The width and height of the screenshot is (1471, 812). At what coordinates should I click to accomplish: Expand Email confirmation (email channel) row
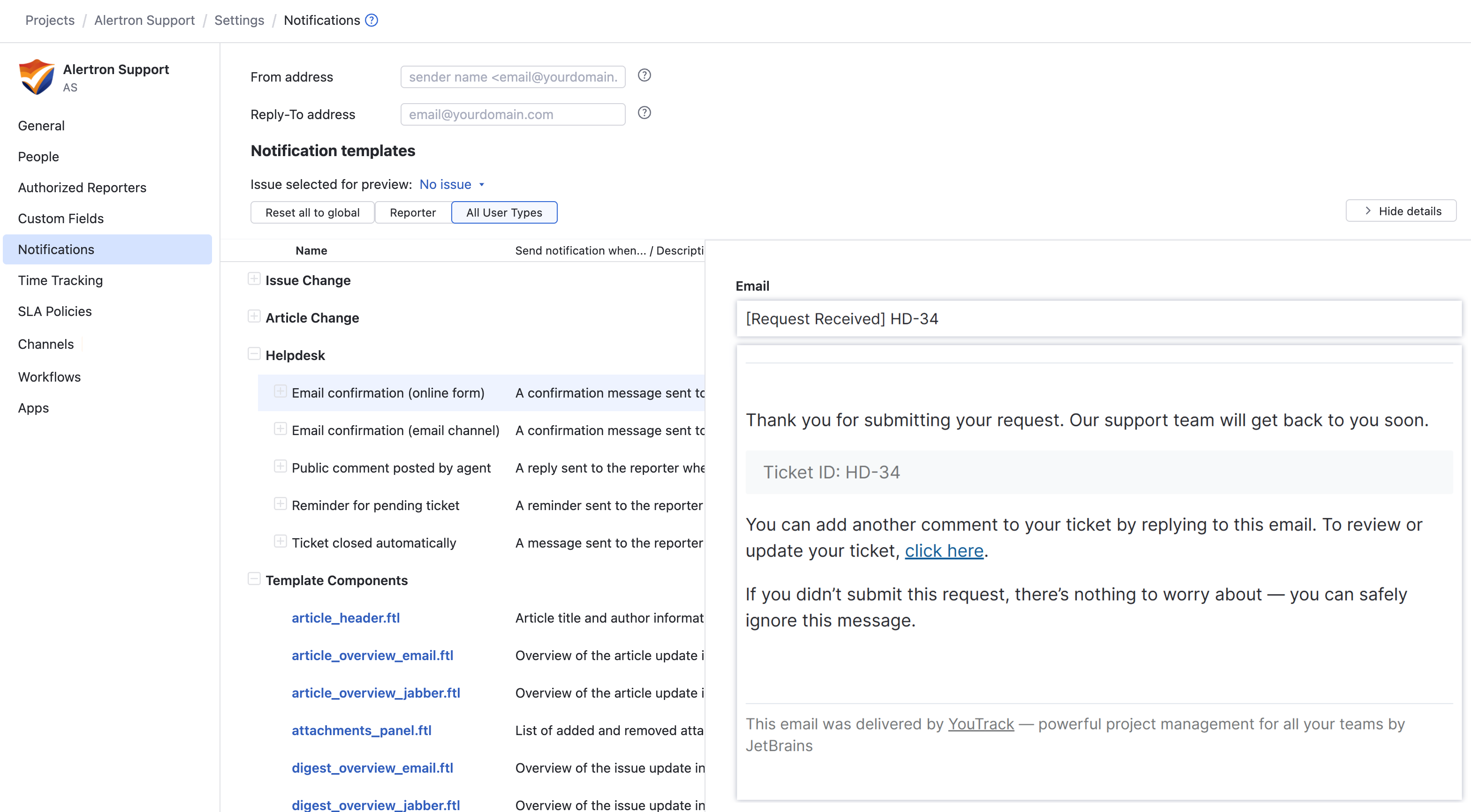[281, 429]
